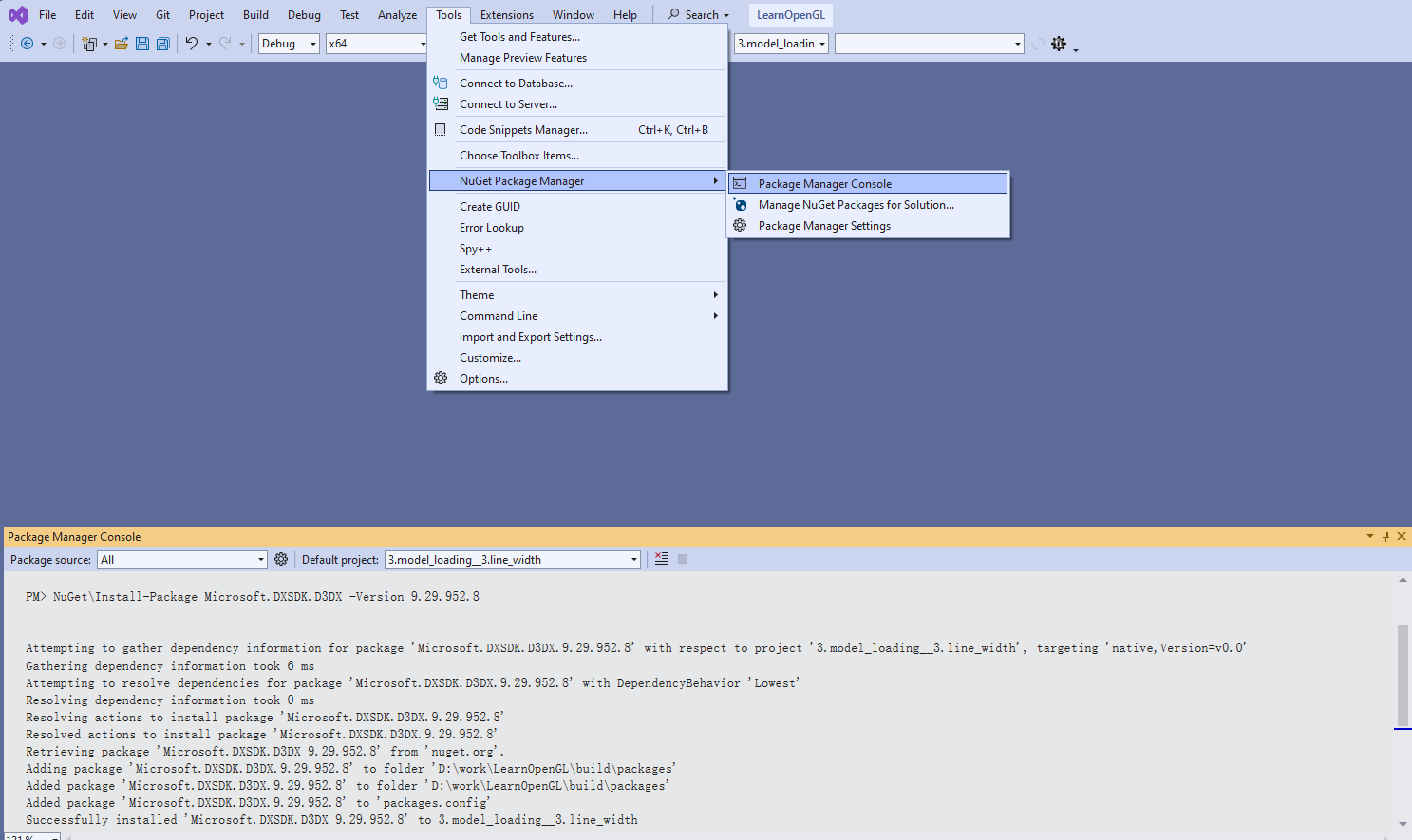Open the Analyze menu

click(397, 14)
